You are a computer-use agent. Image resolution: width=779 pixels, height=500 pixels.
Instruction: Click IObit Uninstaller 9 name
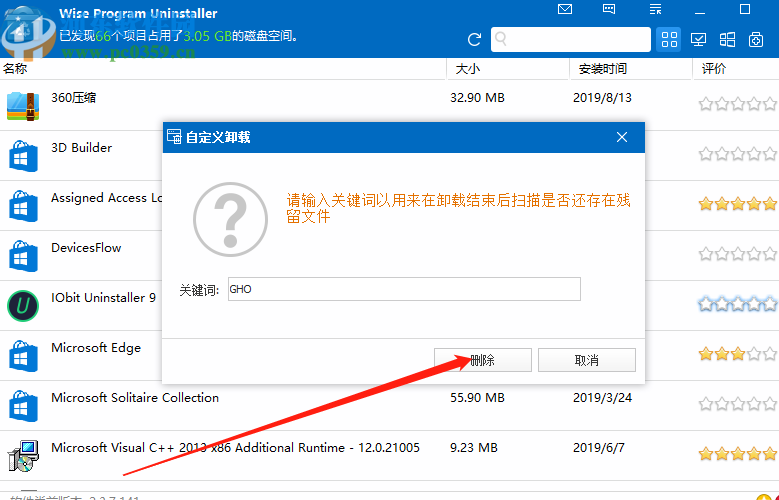(103, 298)
